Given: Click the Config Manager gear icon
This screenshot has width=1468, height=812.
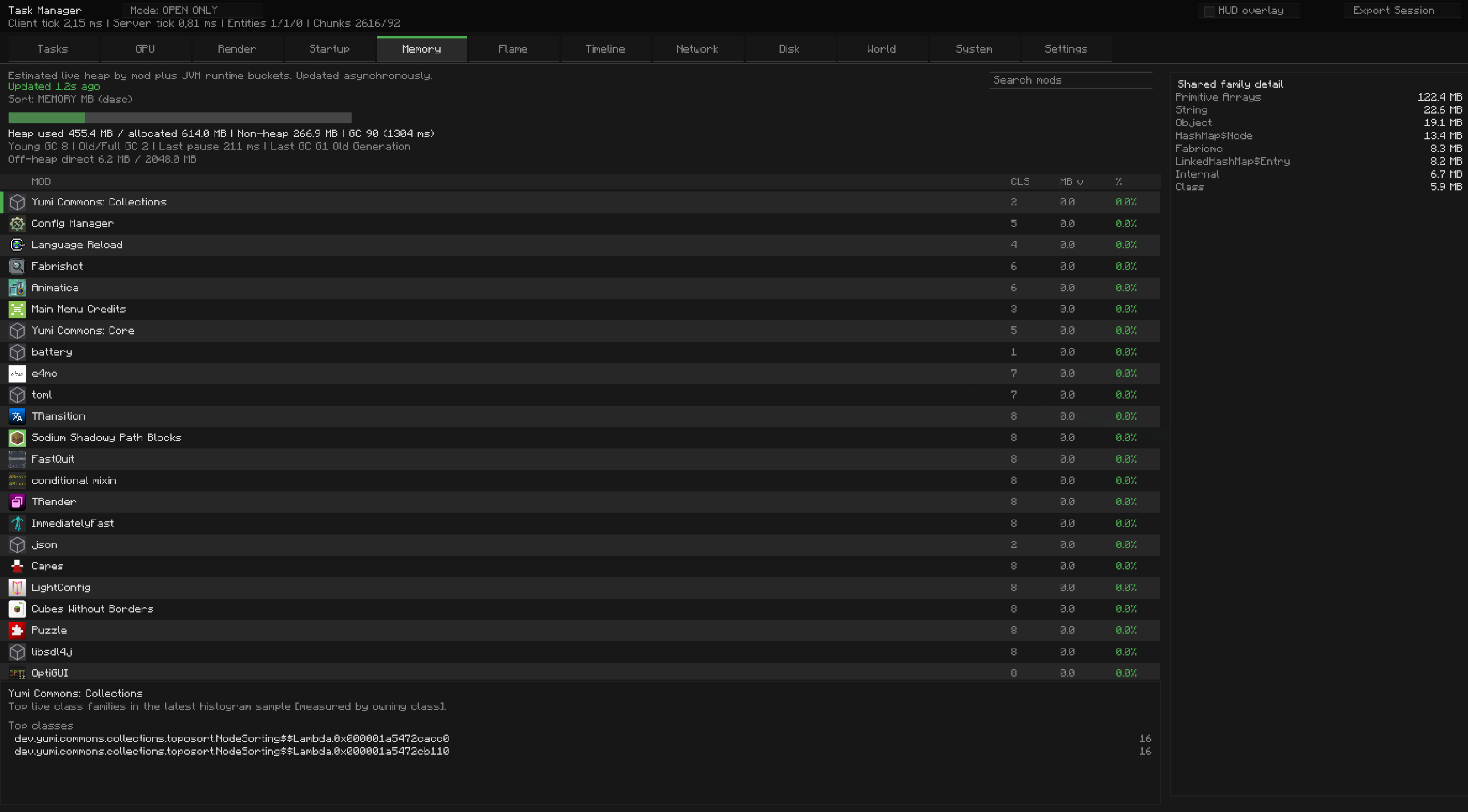Looking at the screenshot, I should [17, 224].
